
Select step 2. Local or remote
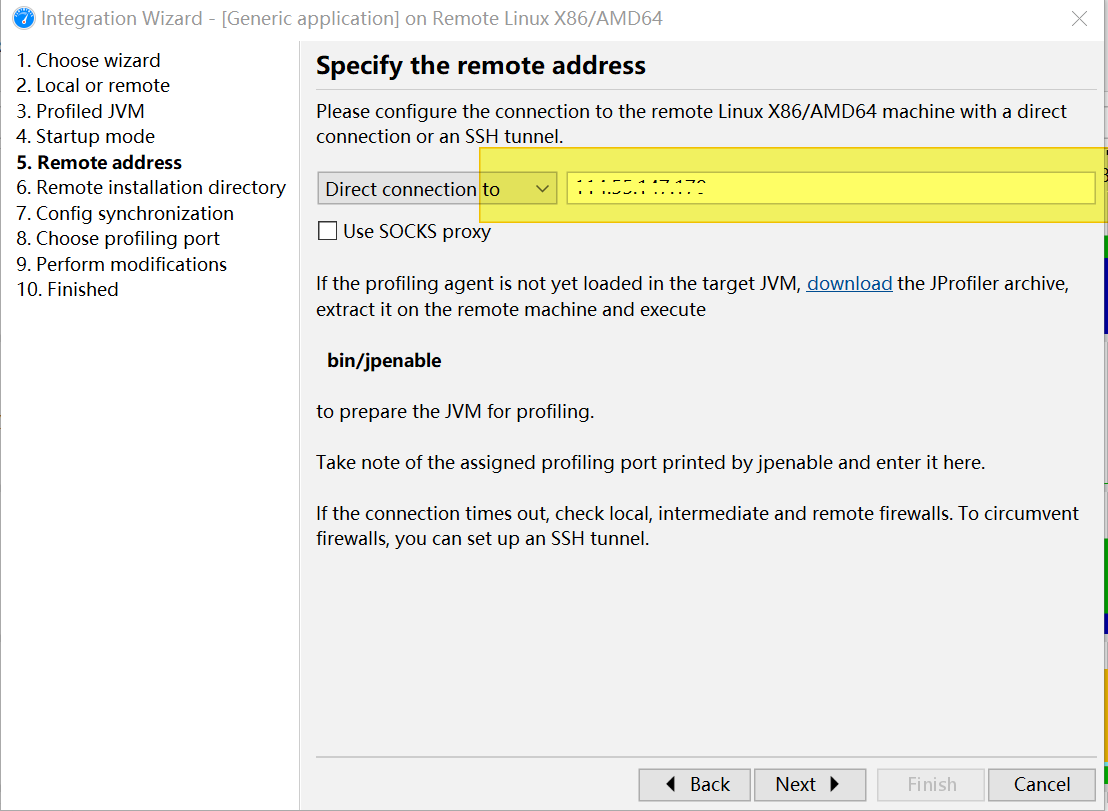(x=93, y=85)
